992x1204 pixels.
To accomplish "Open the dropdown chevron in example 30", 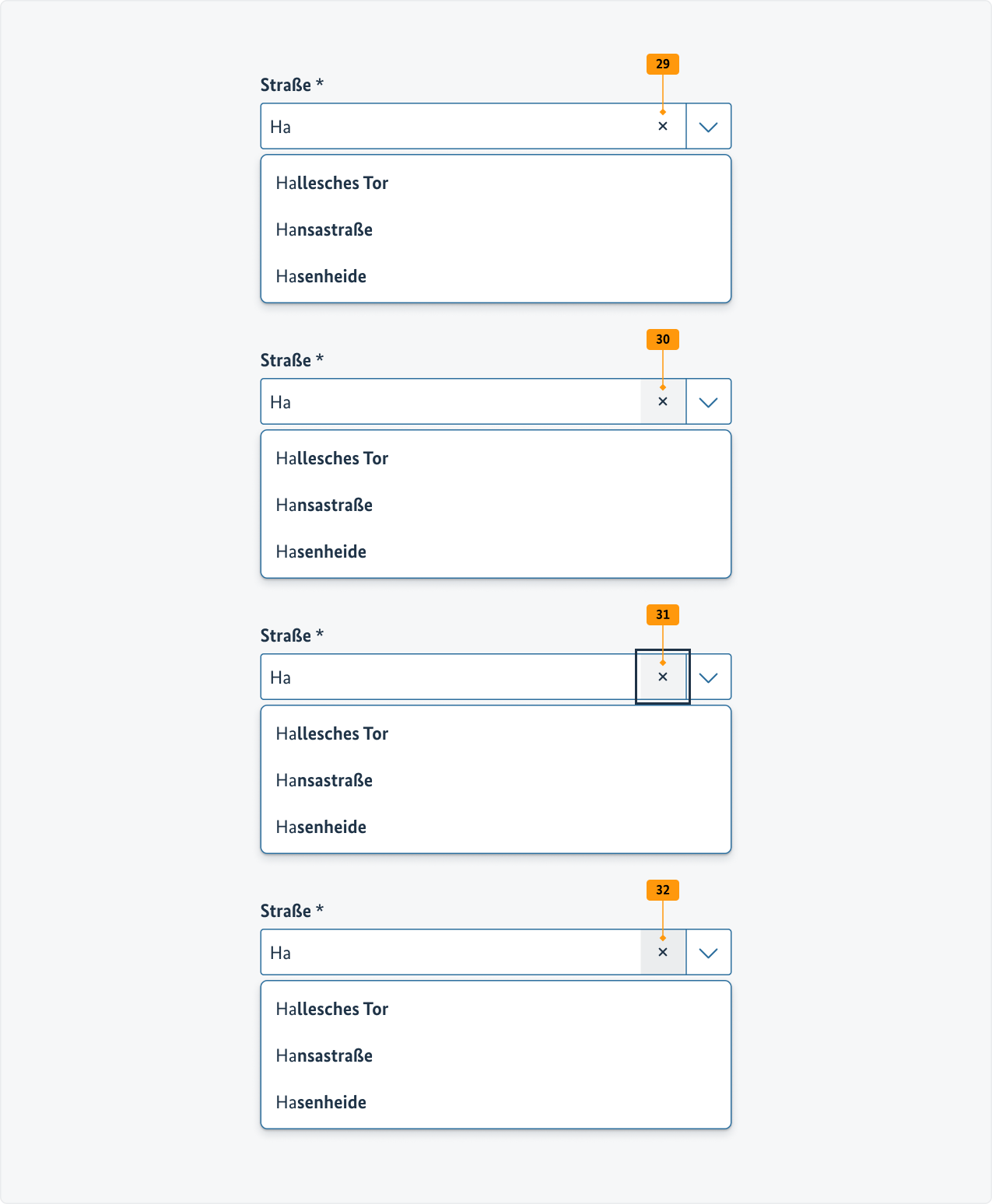I will click(708, 401).
